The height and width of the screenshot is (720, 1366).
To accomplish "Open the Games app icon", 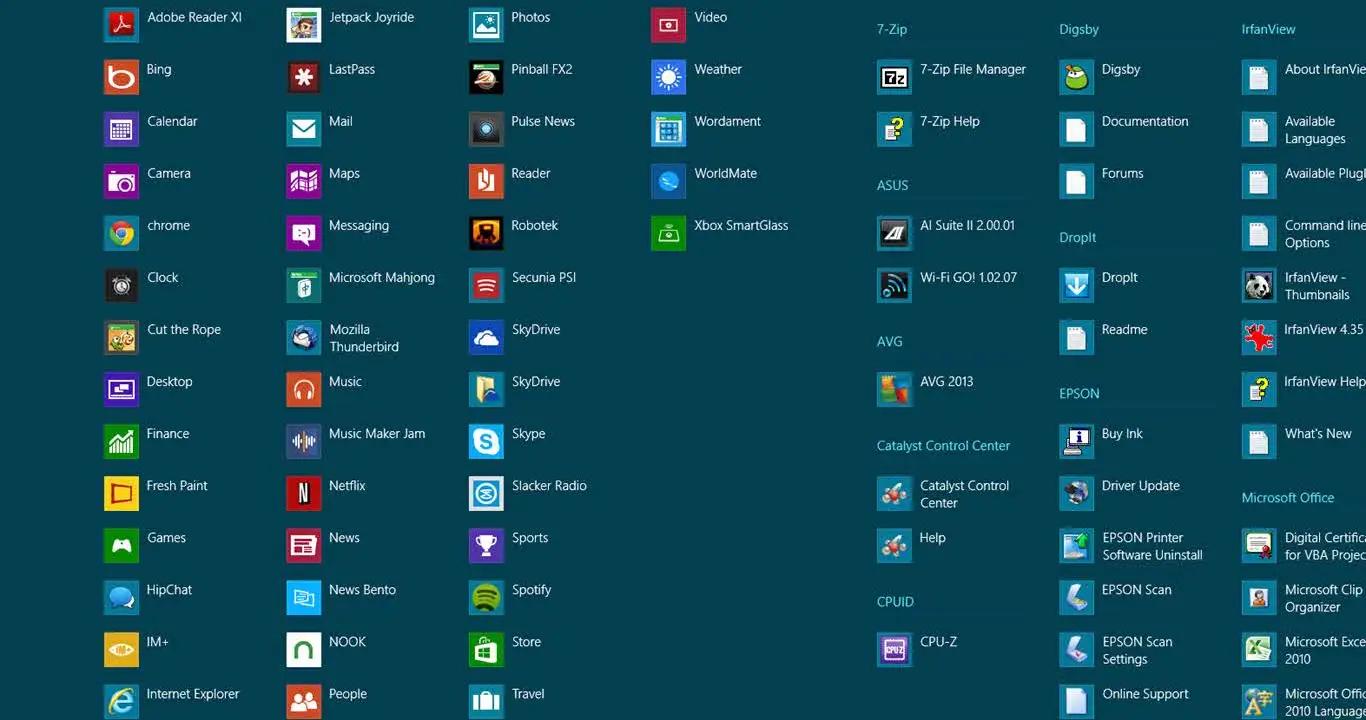I will coord(121,545).
